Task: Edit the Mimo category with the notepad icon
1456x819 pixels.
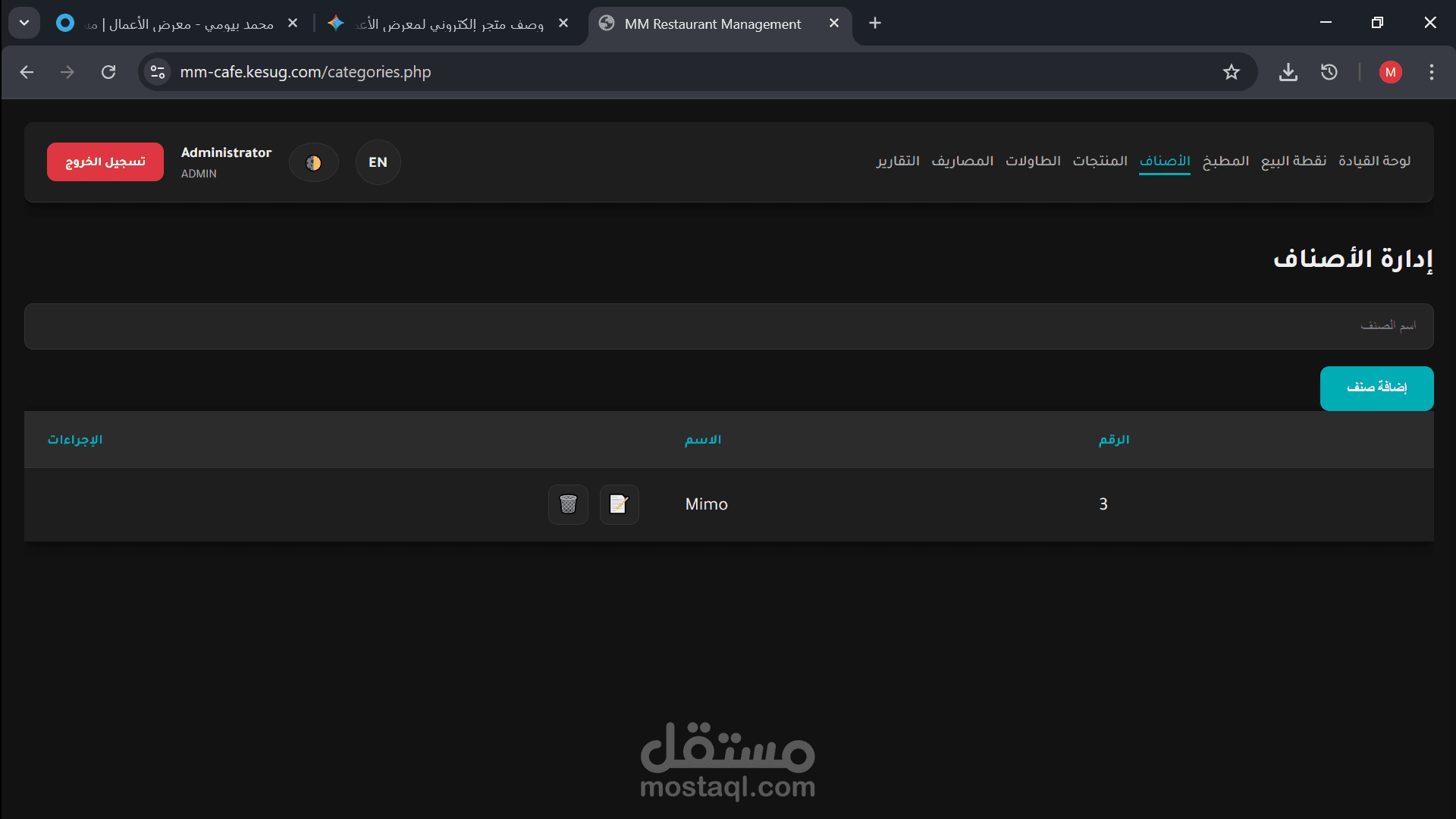Action: click(619, 504)
